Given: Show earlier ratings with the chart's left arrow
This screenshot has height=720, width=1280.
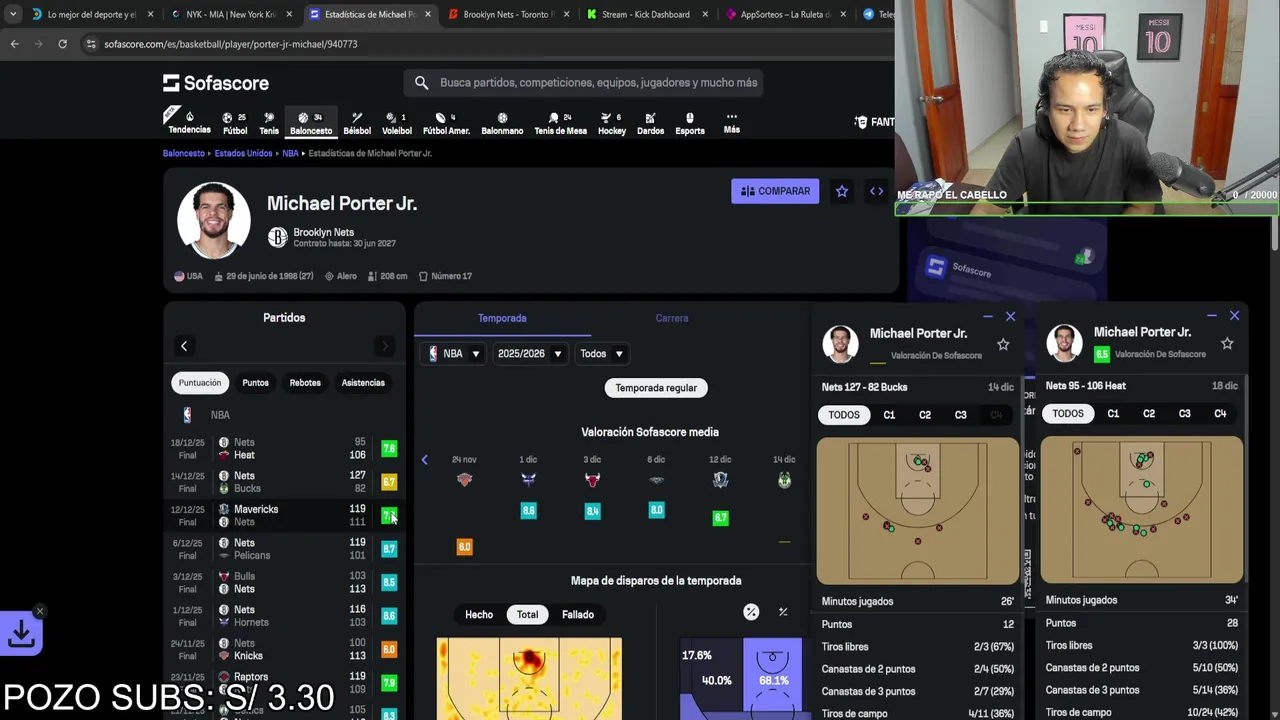Looking at the screenshot, I should click(424, 460).
